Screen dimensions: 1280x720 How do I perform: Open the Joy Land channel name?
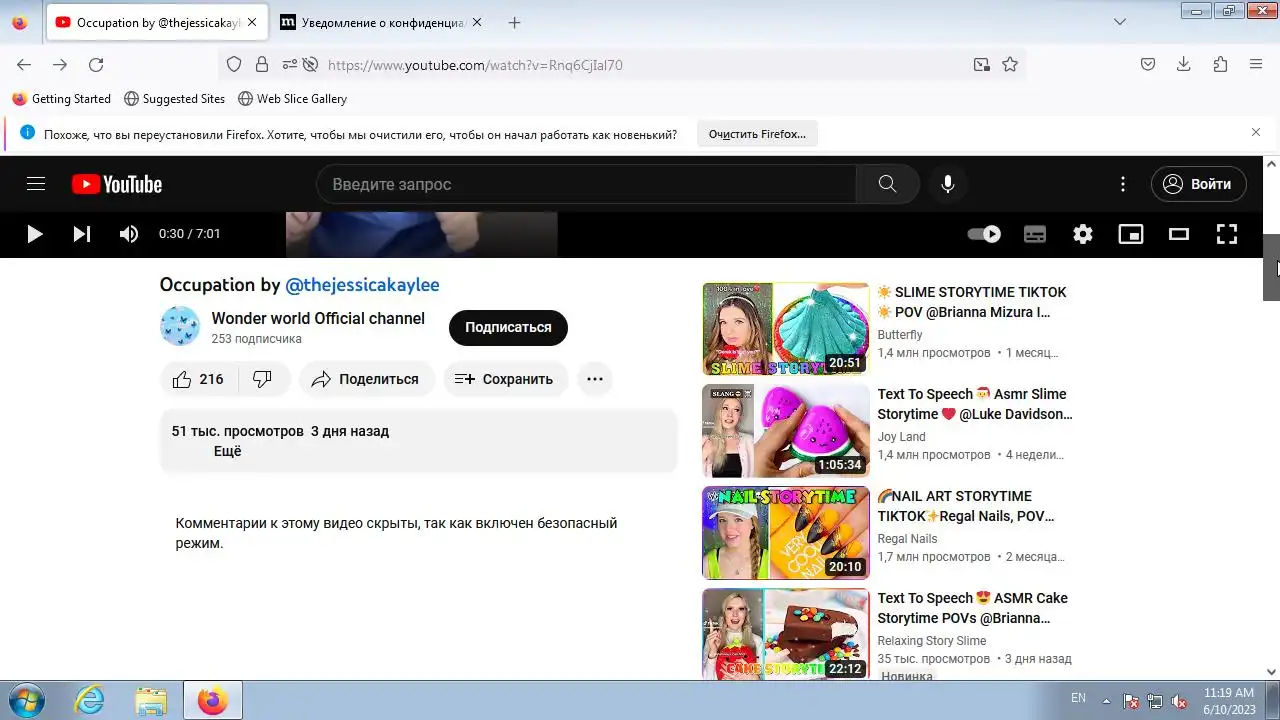point(902,437)
